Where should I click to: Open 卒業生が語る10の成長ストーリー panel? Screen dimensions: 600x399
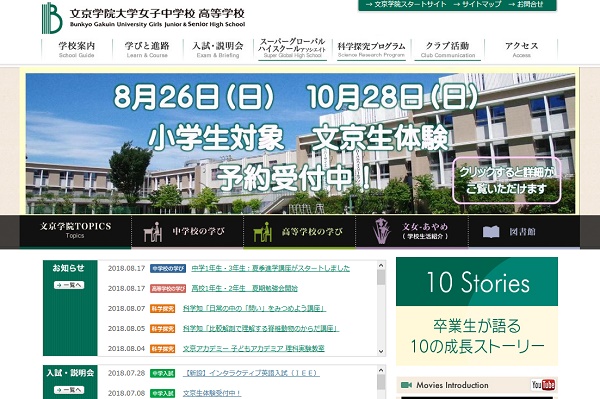click(477, 335)
